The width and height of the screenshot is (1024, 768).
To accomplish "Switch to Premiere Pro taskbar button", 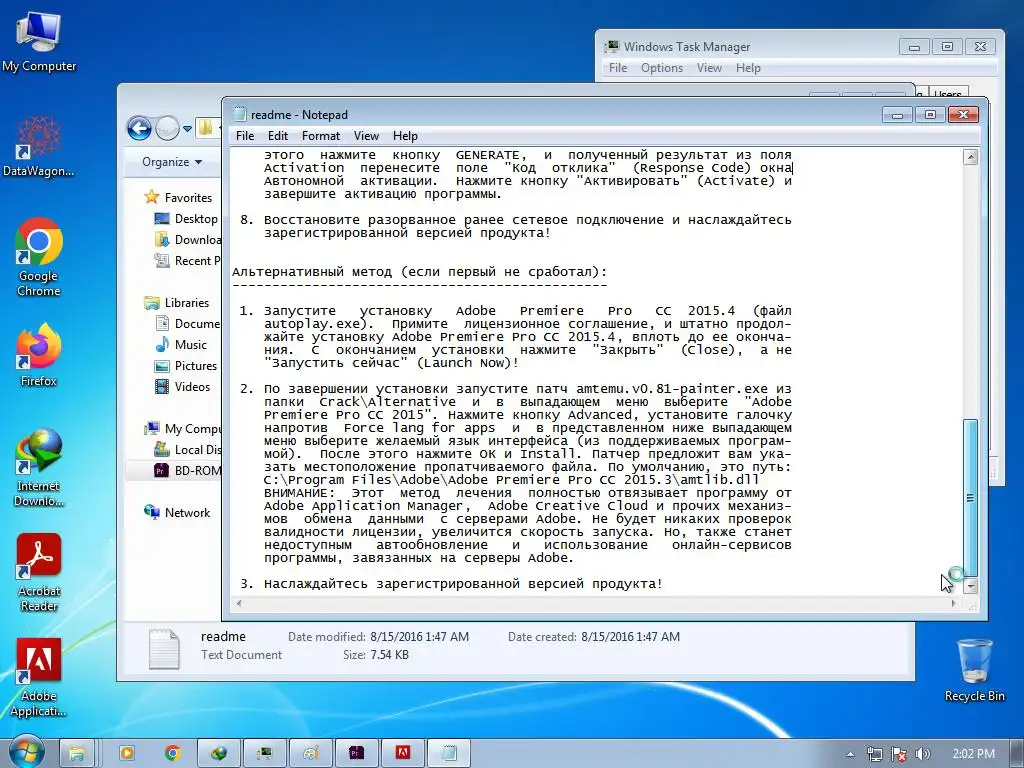I will pos(357,754).
